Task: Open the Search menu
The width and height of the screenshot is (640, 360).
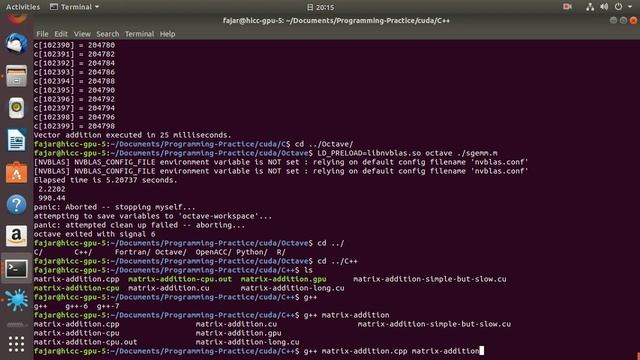Action: click(x=108, y=34)
